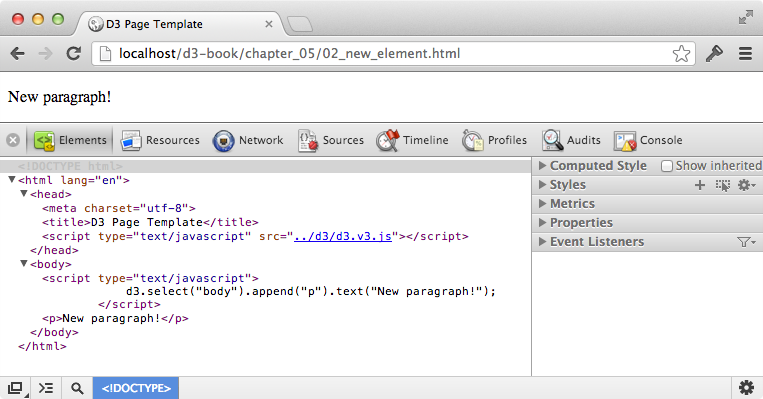The image size is (763, 399).
Task: Open the Profiles panel
Action: 494,140
